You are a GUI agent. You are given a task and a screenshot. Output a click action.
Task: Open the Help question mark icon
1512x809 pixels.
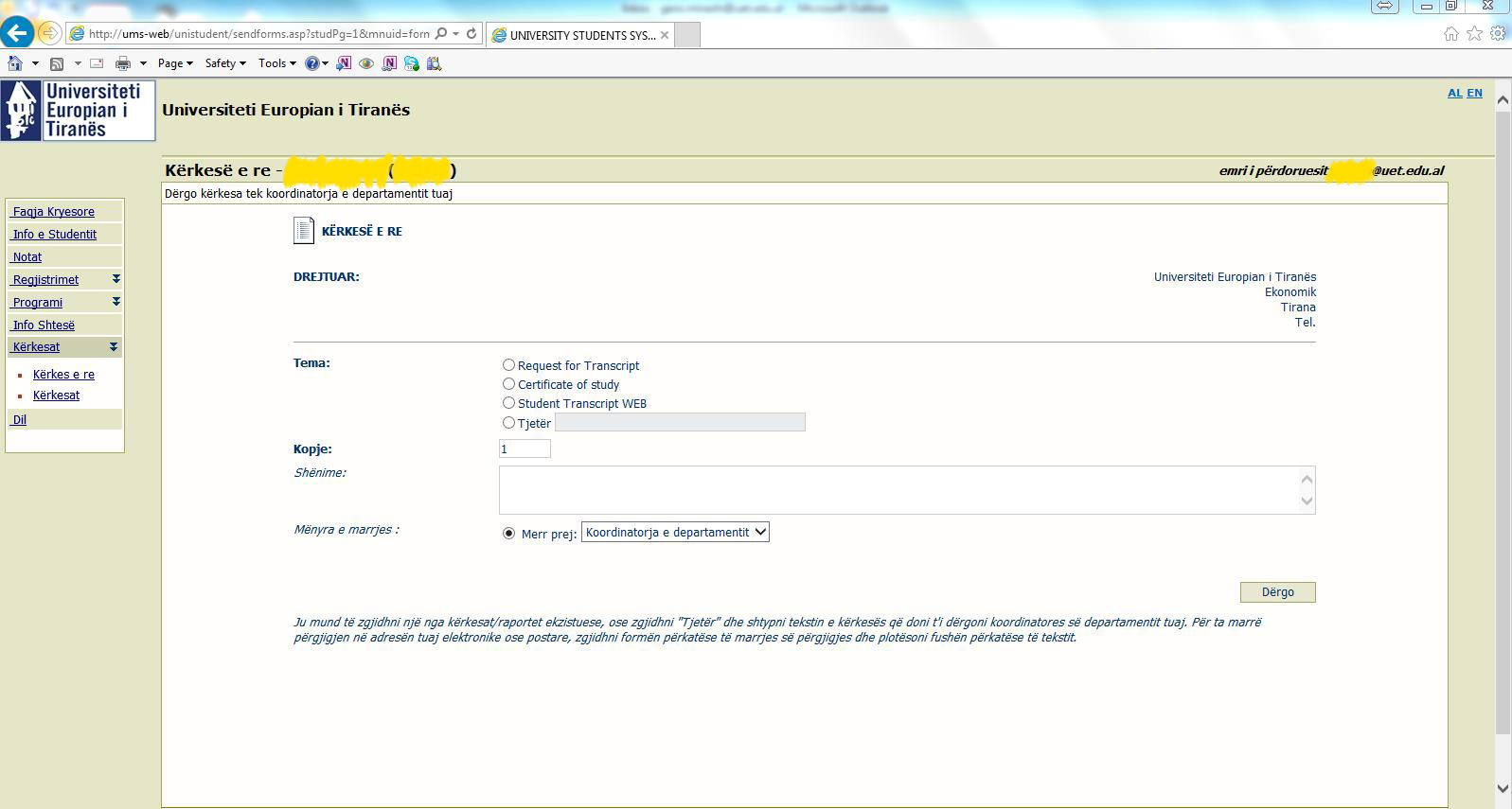click(x=311, y=63)
